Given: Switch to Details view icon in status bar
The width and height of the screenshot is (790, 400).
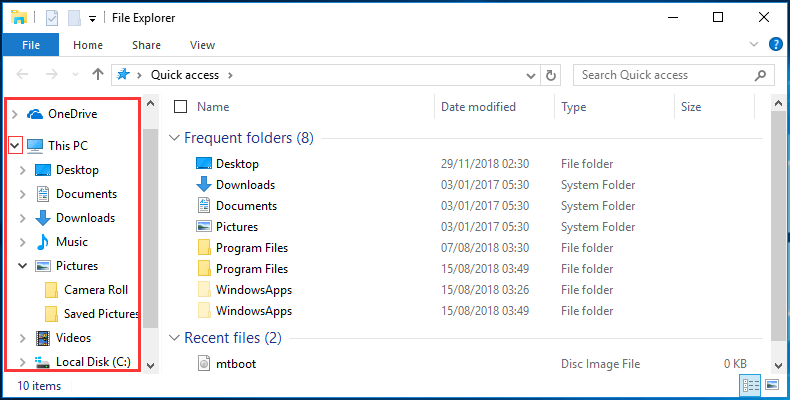Looking at the screenshot, I should point(750,385).
